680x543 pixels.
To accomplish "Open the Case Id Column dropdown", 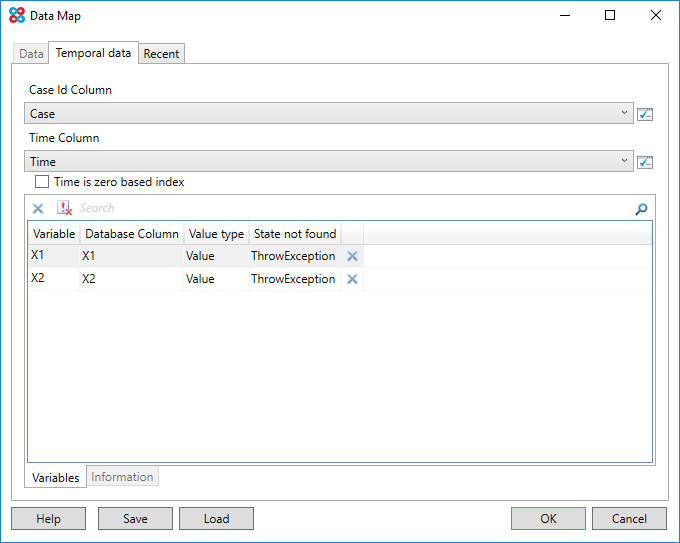I will [328, 114].
